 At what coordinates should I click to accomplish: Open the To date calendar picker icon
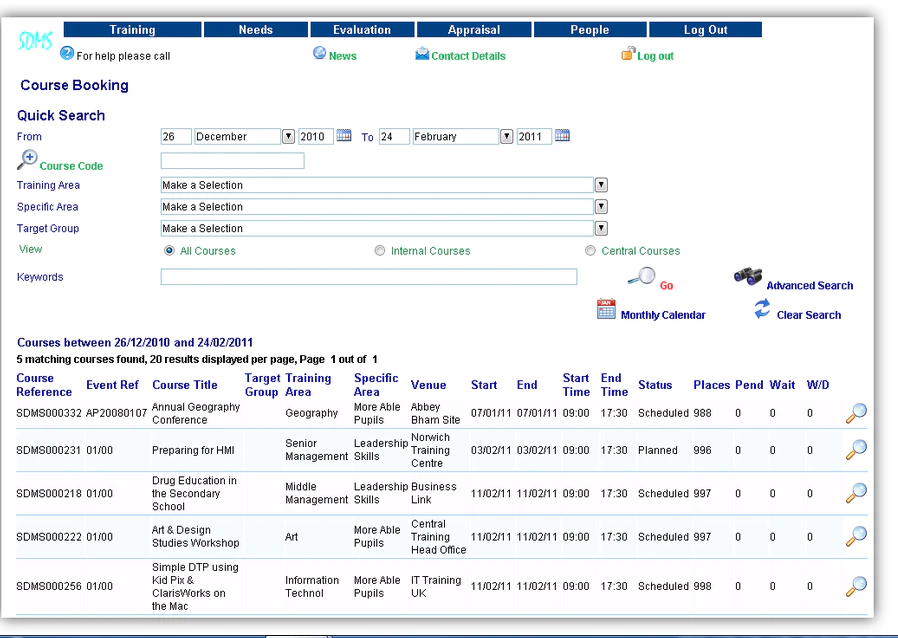click(562, 136)
